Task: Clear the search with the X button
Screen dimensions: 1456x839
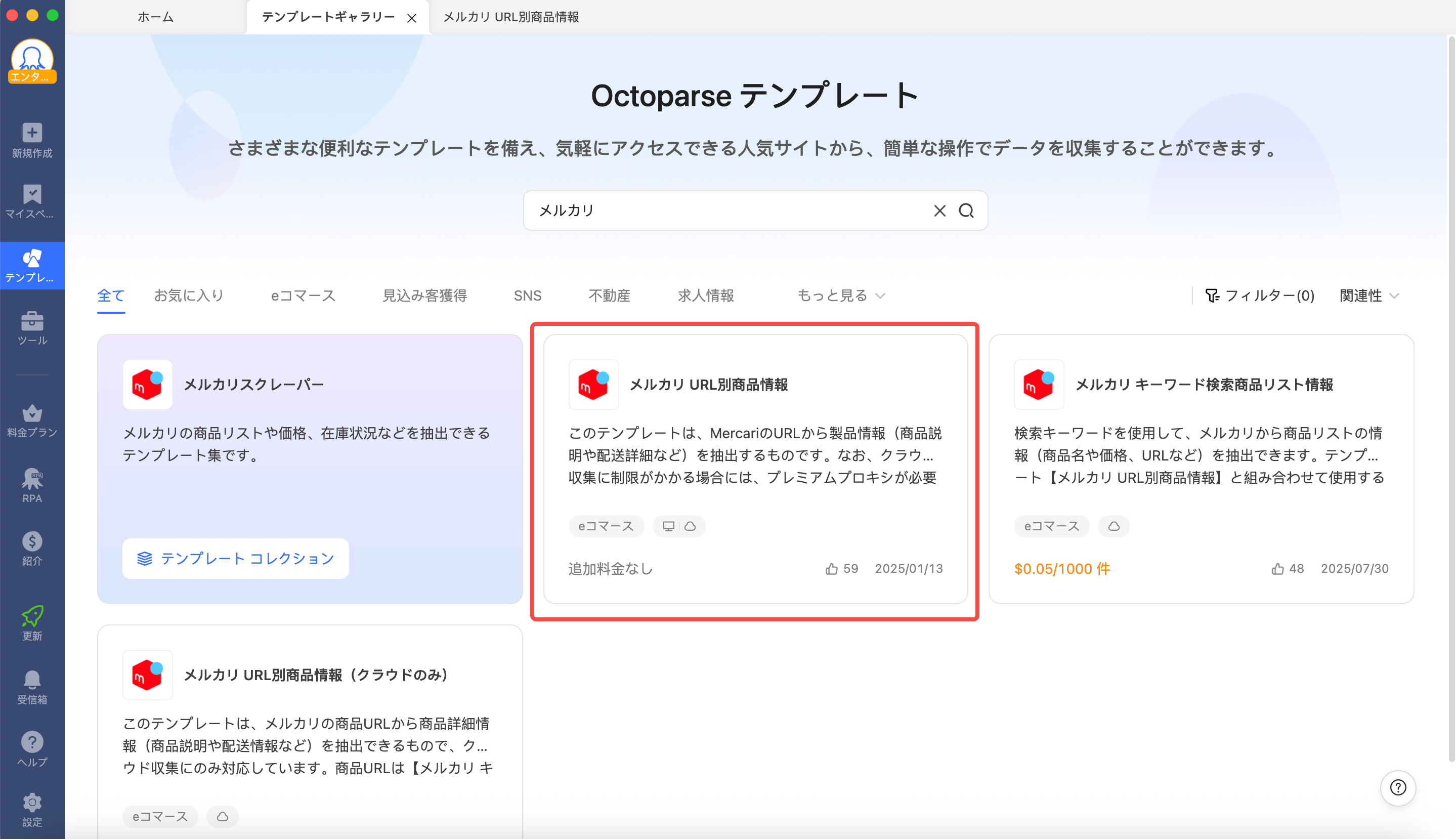Action: click(939, 211)
